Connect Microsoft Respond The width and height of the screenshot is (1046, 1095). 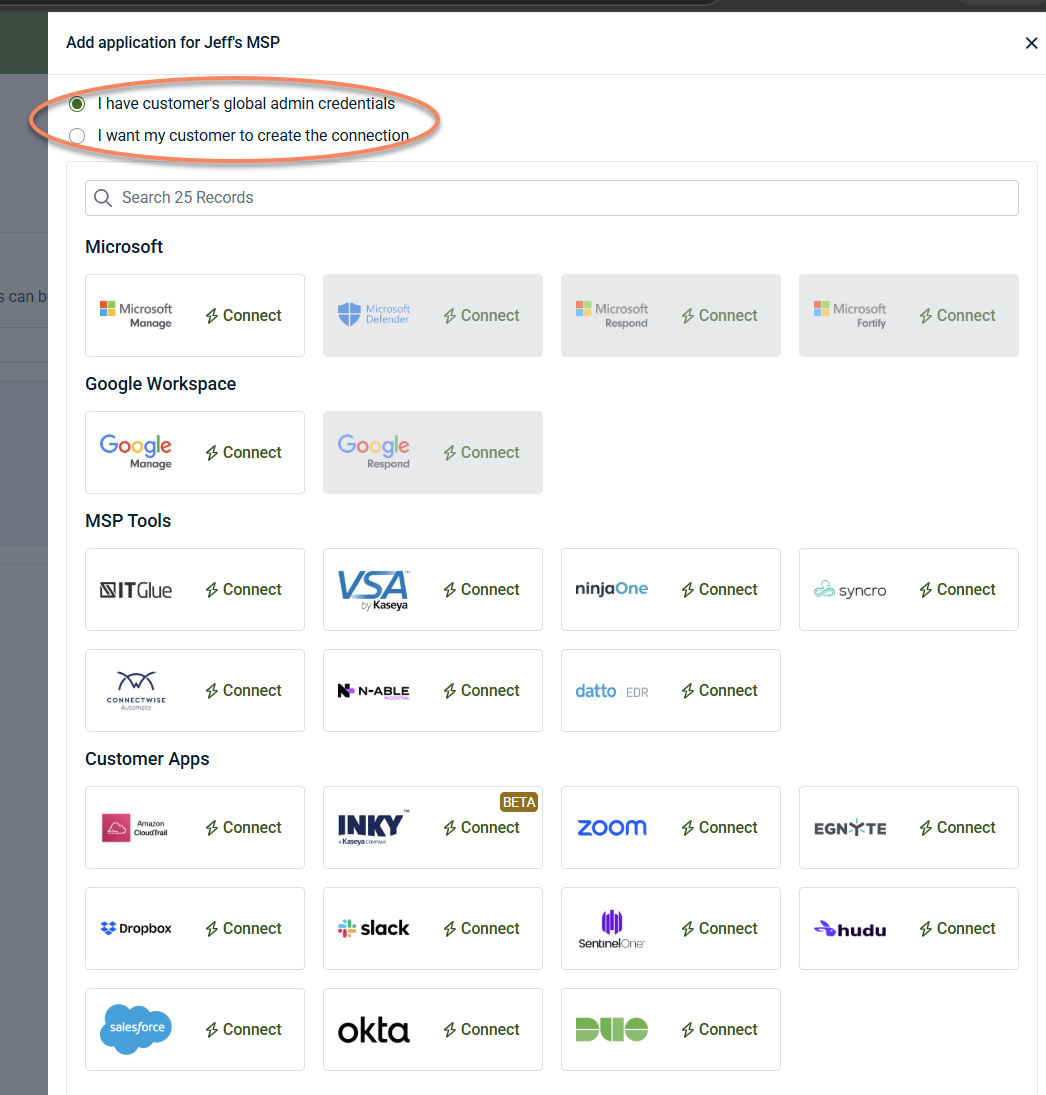click(720, 316)
